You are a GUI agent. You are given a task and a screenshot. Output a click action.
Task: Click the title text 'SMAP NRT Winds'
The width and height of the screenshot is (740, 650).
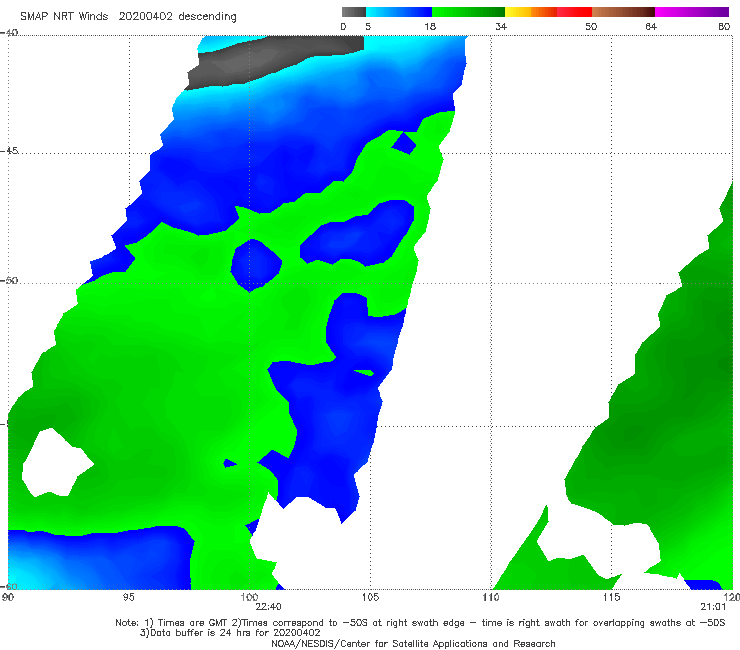click(64, 17)
